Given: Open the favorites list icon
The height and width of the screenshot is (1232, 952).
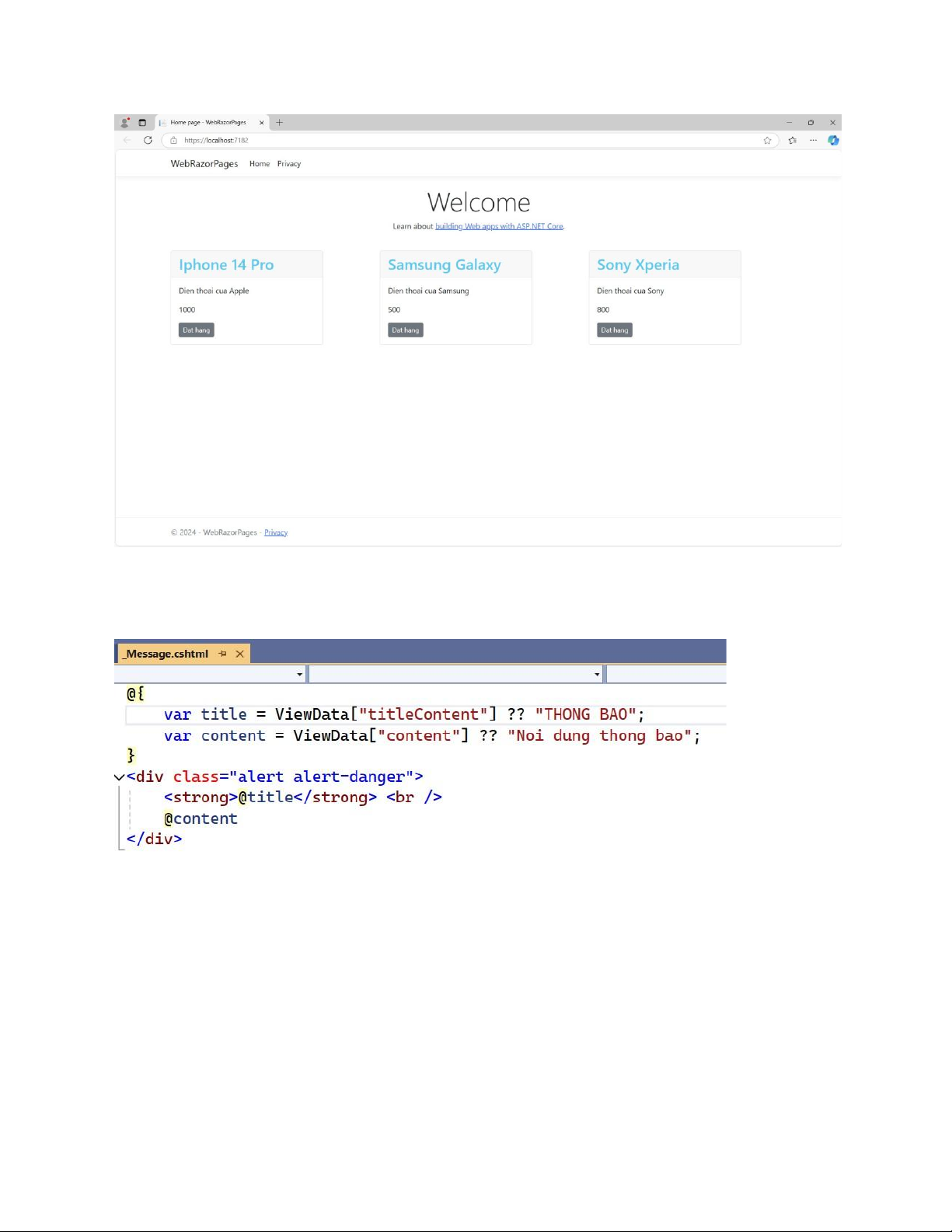Looking at the screenshot, I should pos(792,141).
